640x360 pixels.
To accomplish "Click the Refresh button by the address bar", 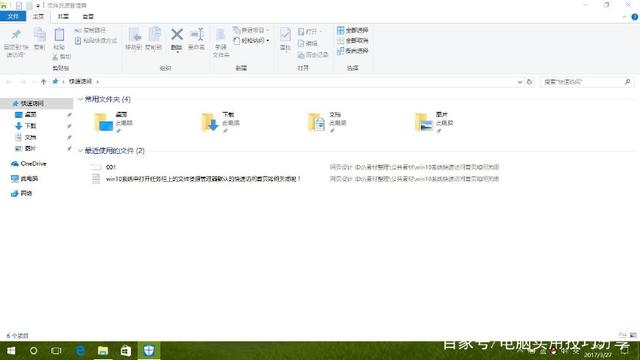I will [x=529, y=82].
